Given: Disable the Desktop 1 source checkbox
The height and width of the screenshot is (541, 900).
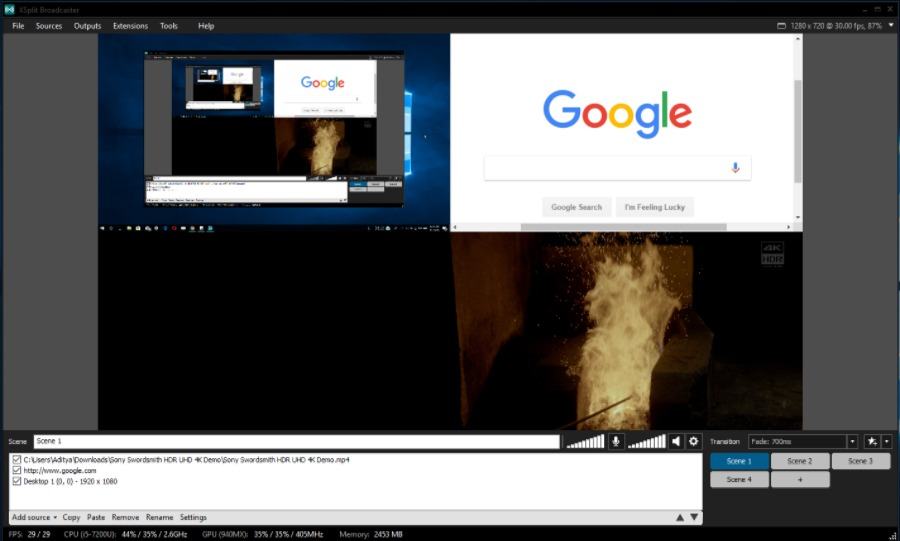Looking at the screenshot, I should click(x=17, y=481).
